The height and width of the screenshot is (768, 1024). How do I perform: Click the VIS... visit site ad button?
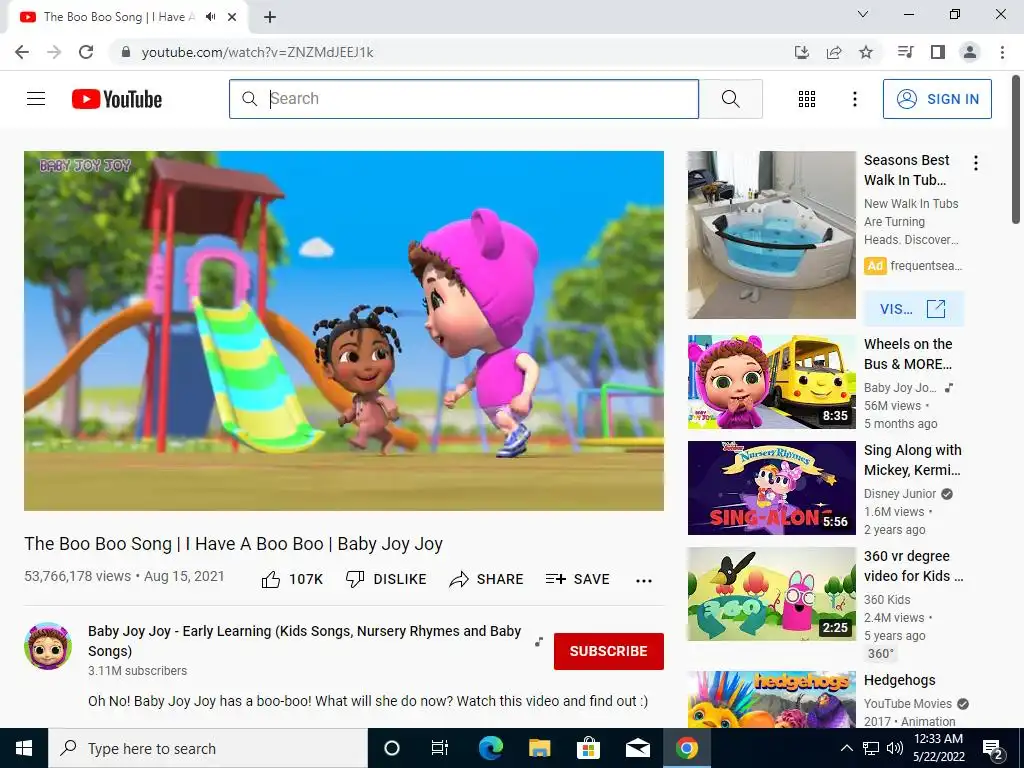[x=914, y=309]
